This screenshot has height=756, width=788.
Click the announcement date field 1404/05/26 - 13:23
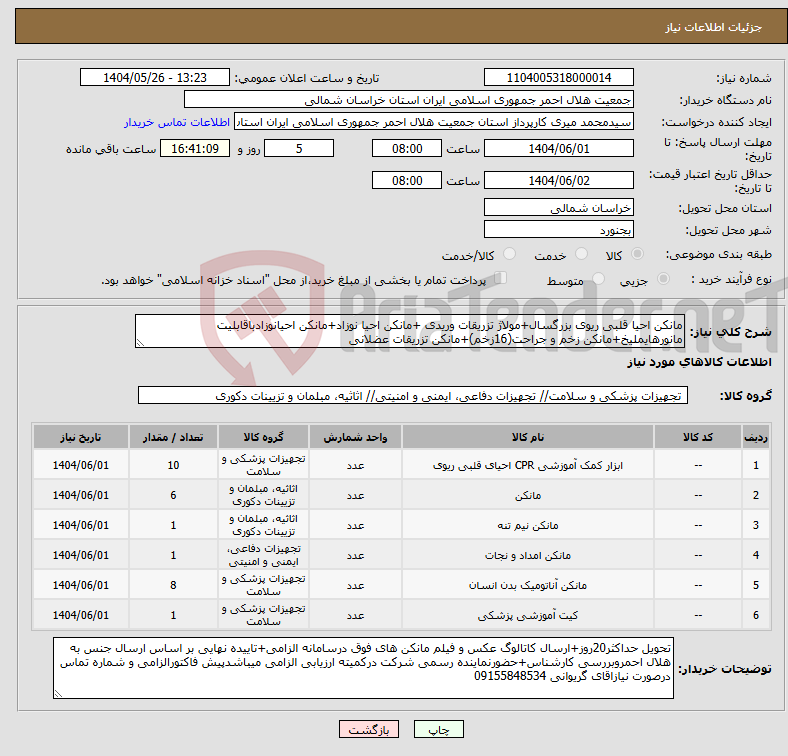click(155, 77)
